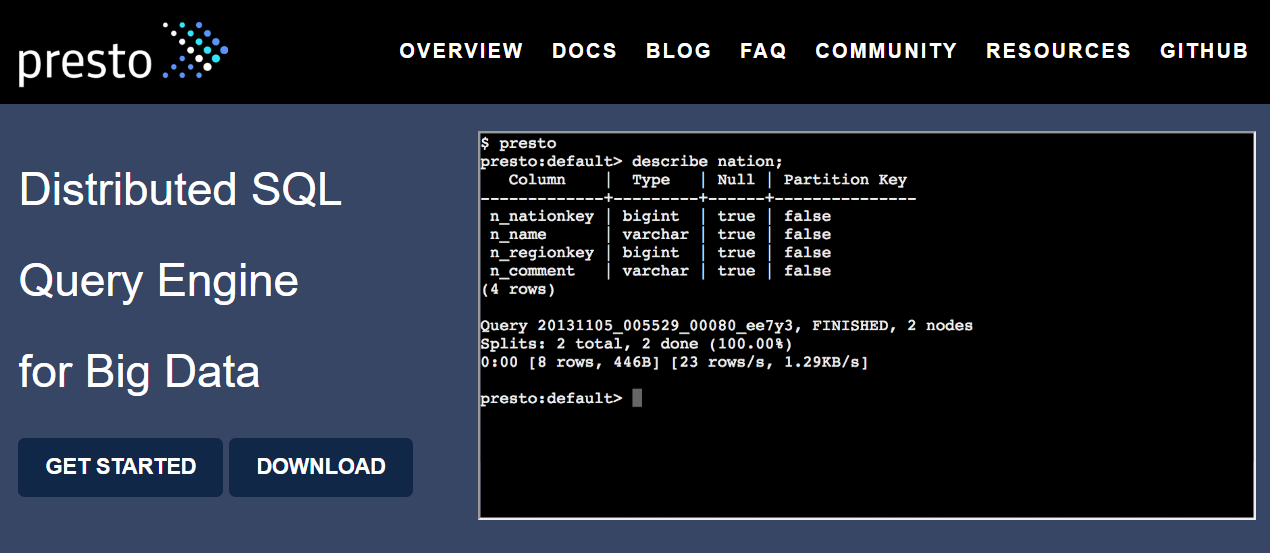The image size is (1270, 553).
Task: Click the DOWNLOAD button
Action: point(321,467)
